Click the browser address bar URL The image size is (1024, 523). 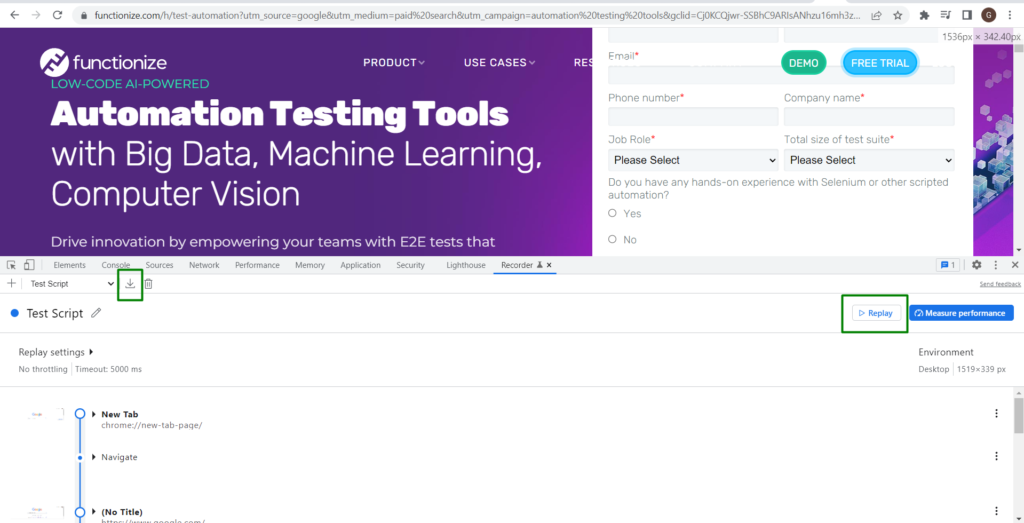[477, 14]
